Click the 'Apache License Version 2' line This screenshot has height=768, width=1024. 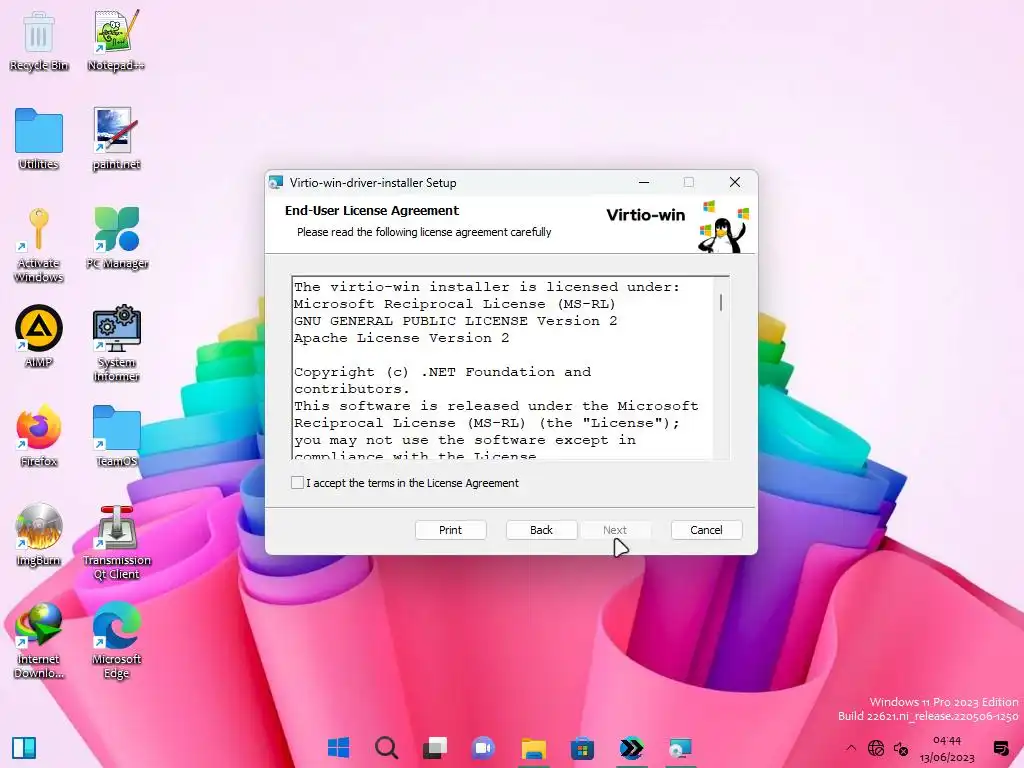click(402, 338)
